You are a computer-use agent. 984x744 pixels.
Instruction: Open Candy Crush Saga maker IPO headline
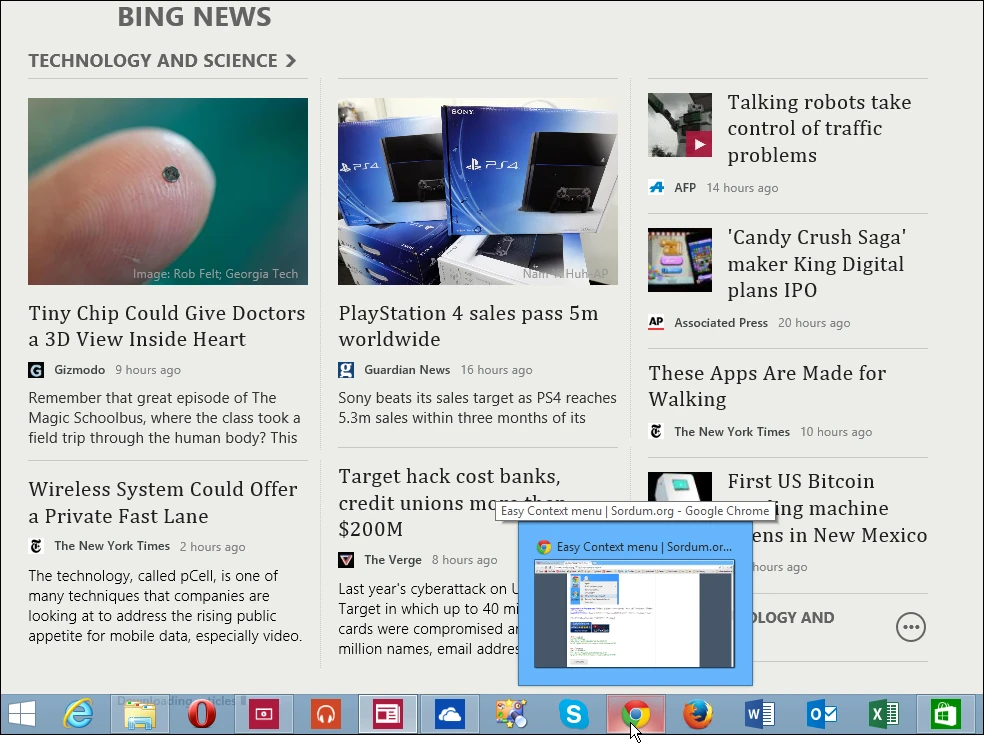[816, 263]
